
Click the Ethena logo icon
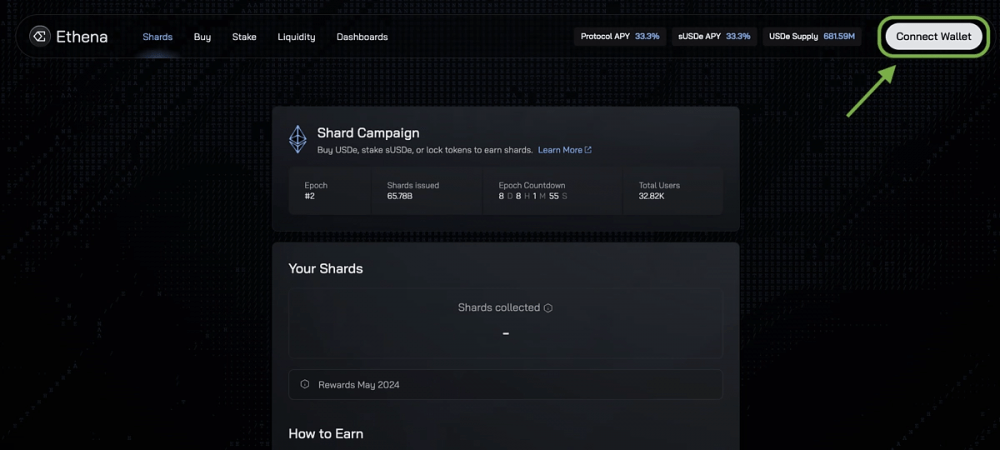(40, 36)
